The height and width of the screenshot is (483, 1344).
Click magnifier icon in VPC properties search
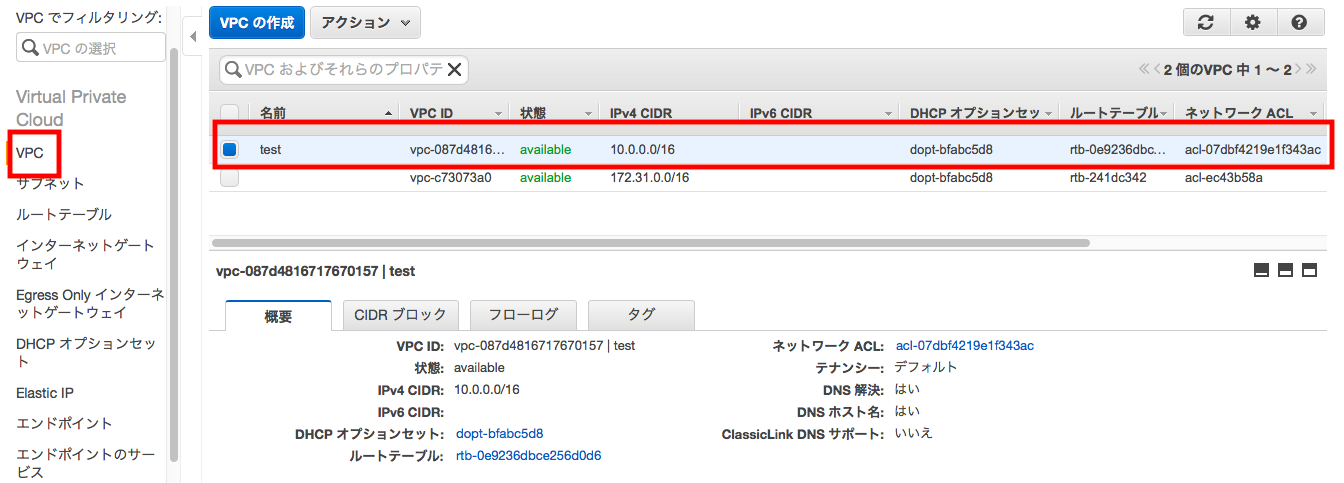click(234, 69)
